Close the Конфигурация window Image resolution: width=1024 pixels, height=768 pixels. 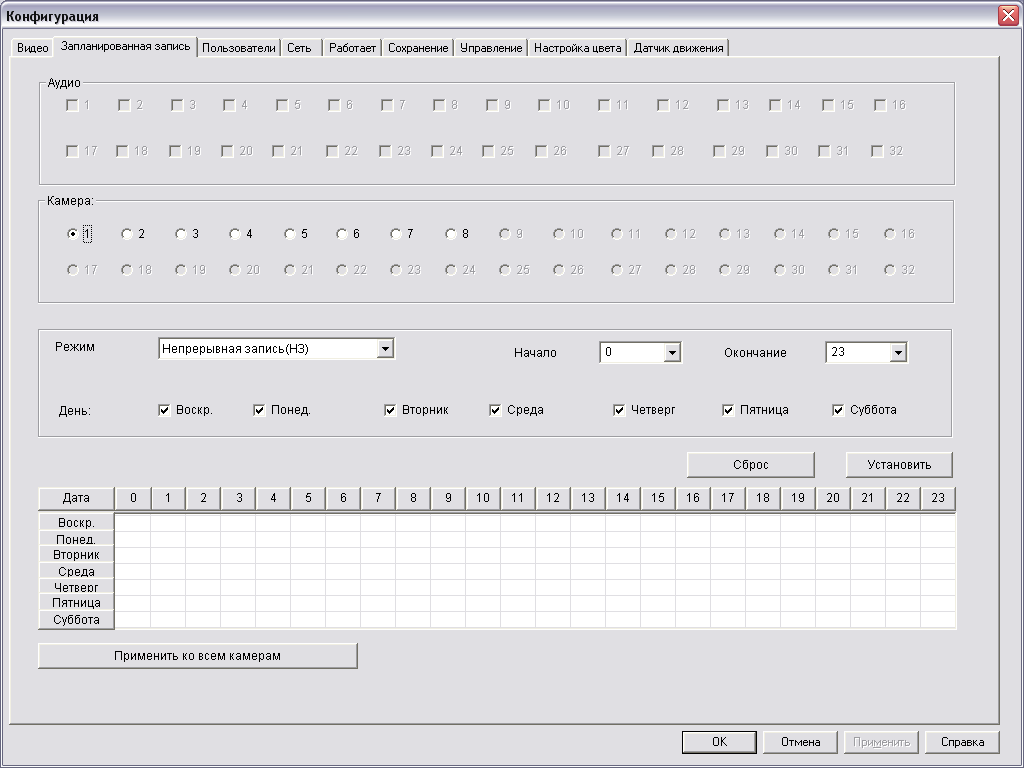1007,16
